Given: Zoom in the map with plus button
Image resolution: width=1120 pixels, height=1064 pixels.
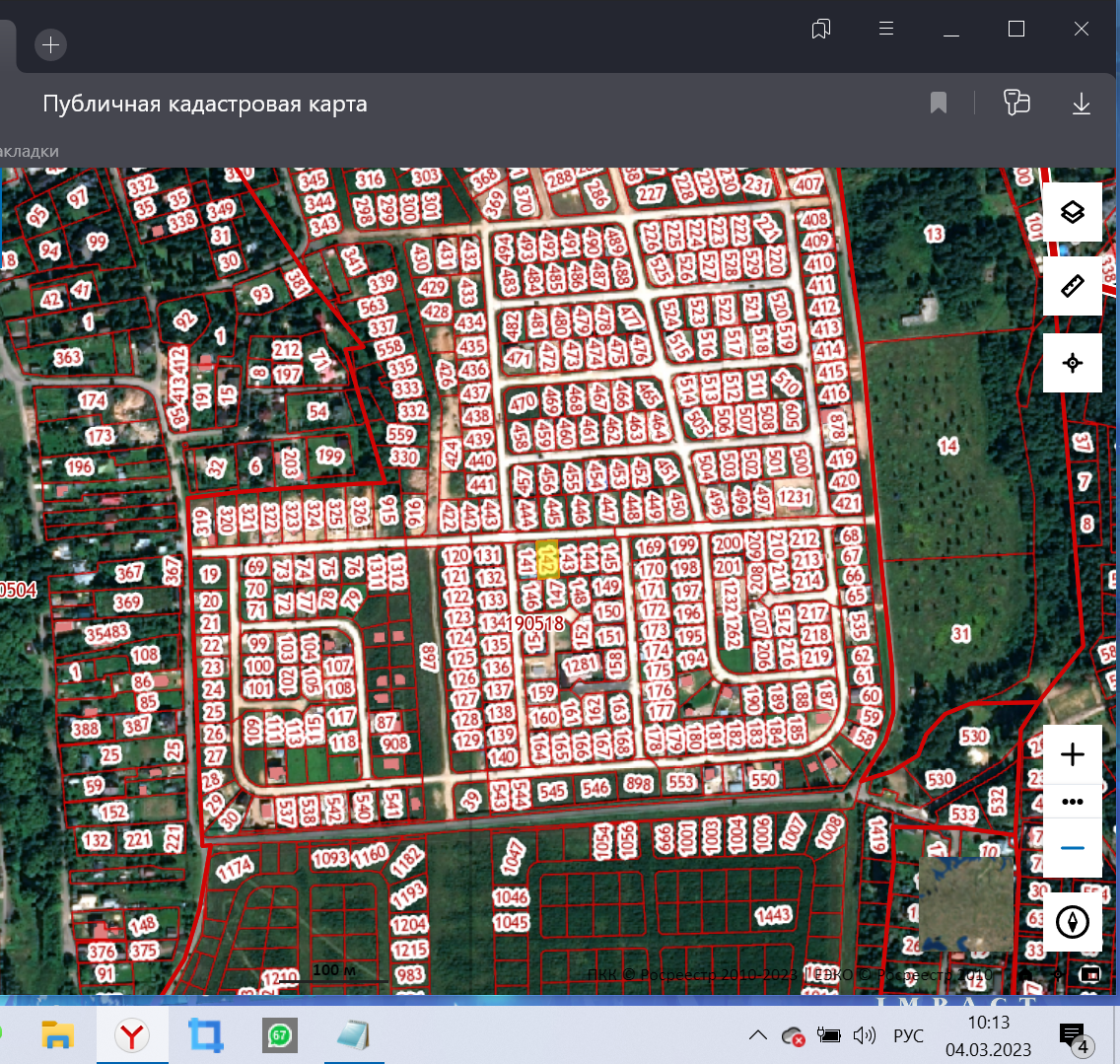Looking at the screenshot, I should tap(1073, 755).
